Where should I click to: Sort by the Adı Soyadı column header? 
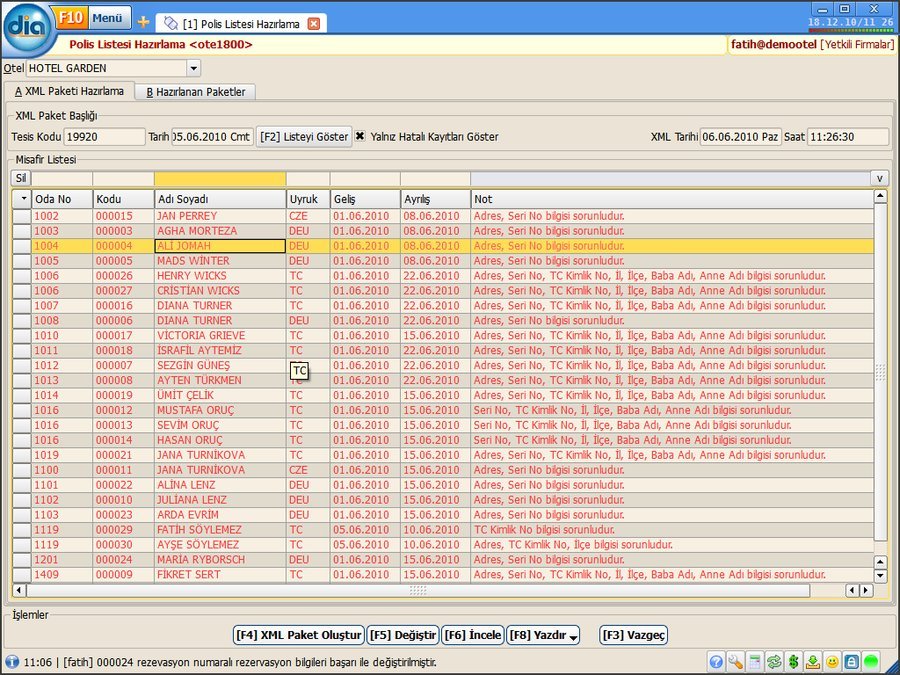(220, 199)
